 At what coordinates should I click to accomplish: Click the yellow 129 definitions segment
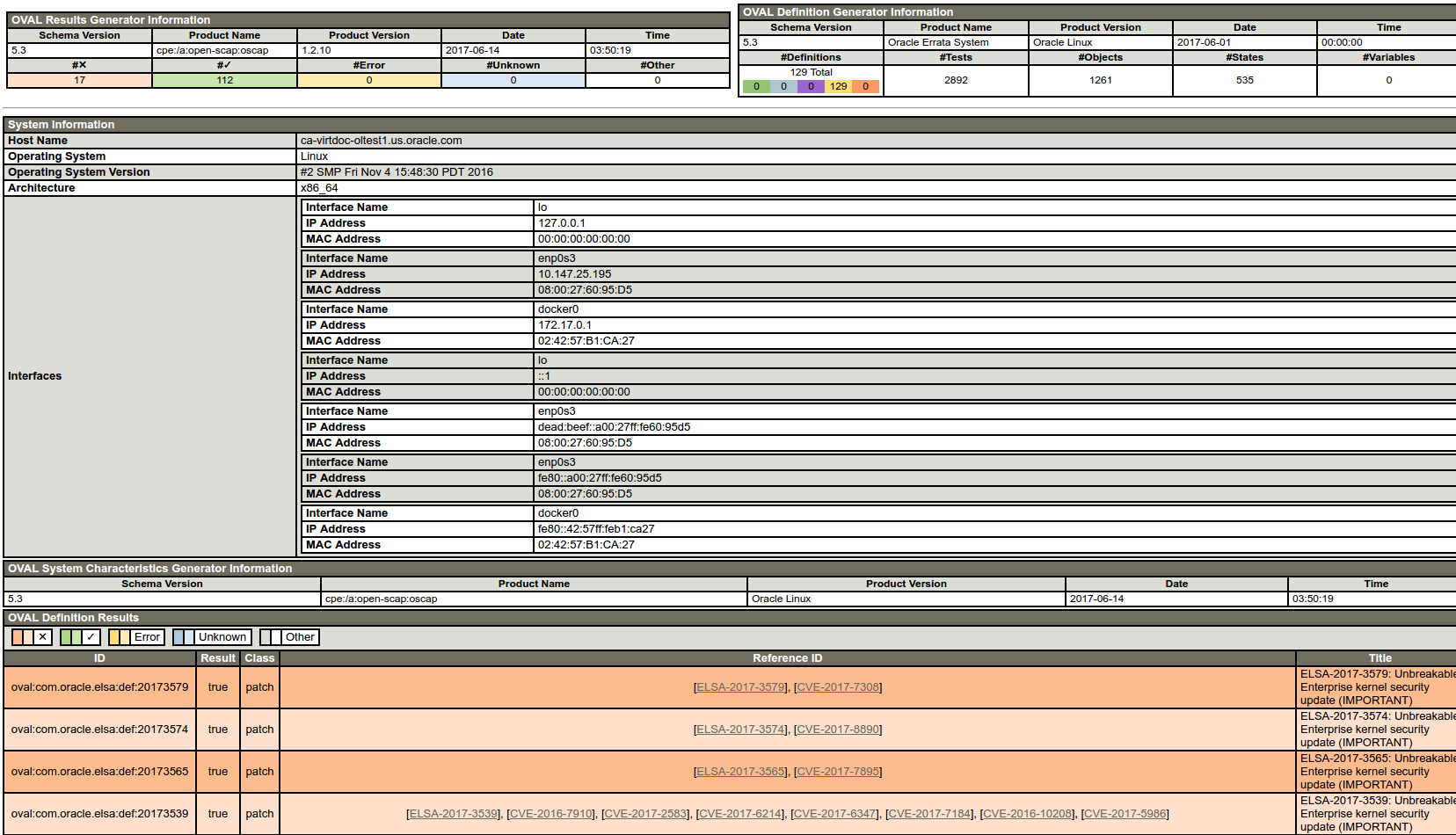pos(839,86)
